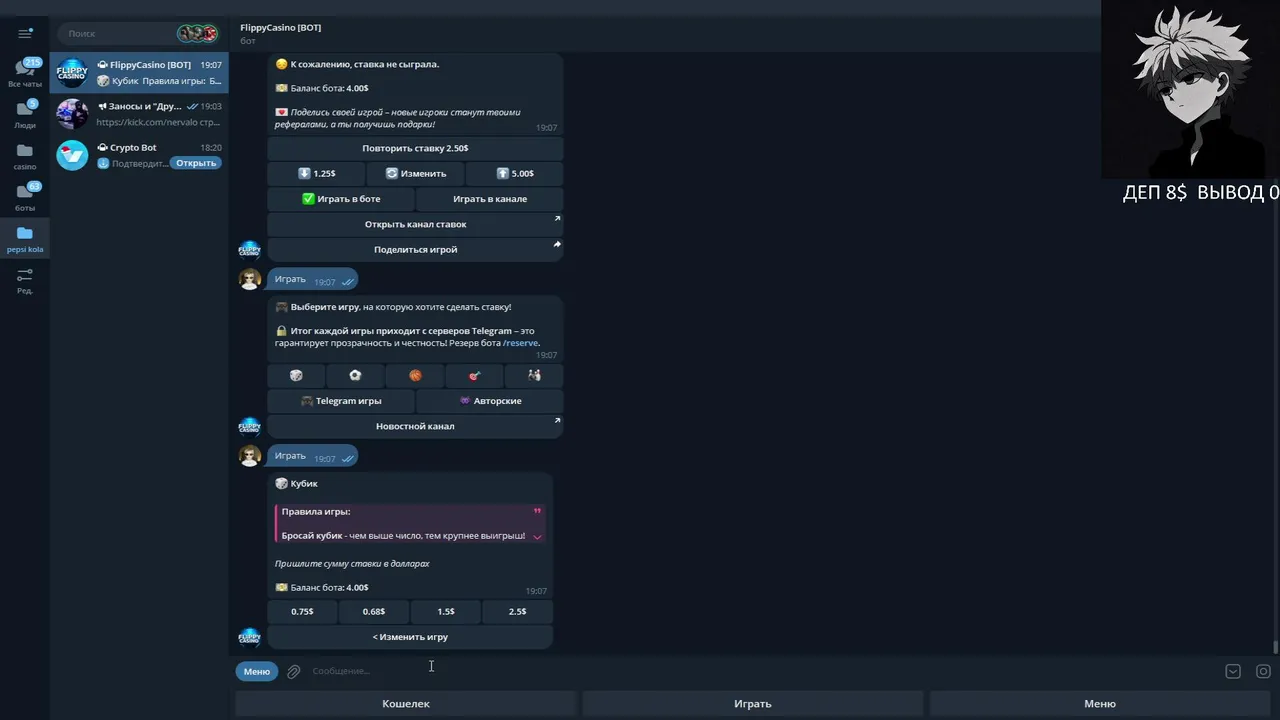The height and width of the screenshot is (720, 1280).
Task: Open the 'Заносы и Дру...' channel chat
Action: pyautogui.click(x=139, y=114)
